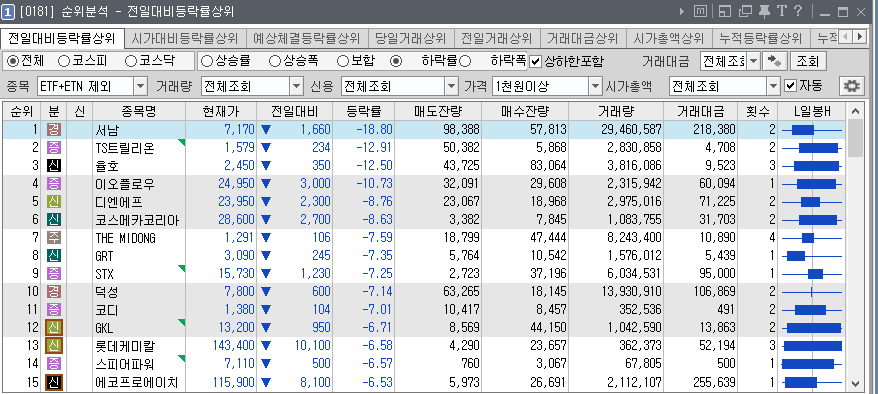
Task: Click the '신' badge in GRT row
Action: point(54,255)
